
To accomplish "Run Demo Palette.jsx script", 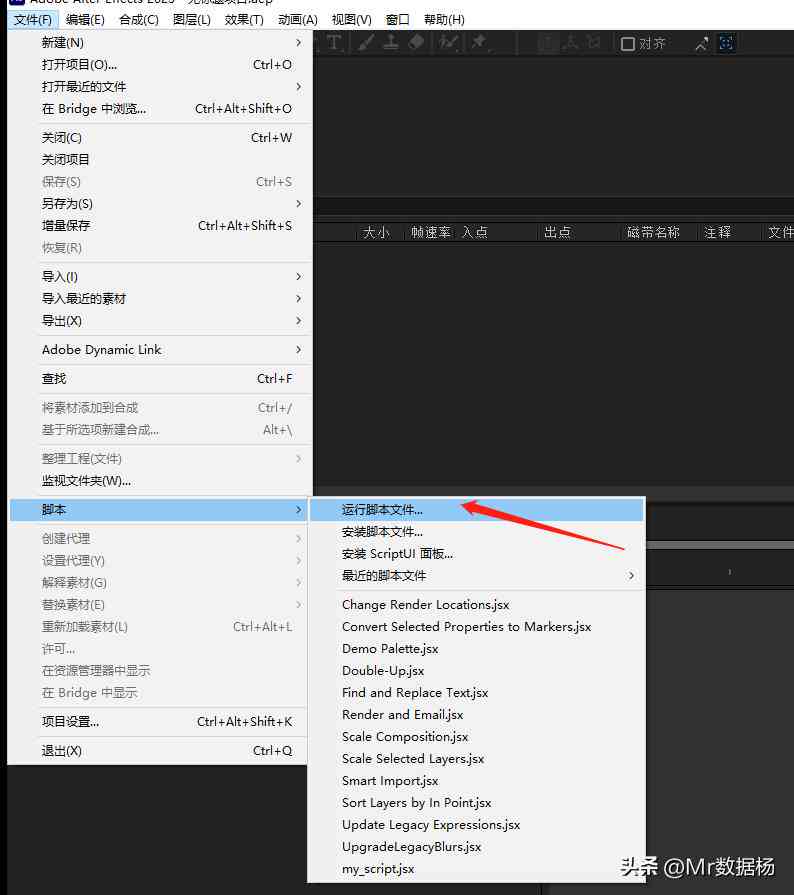I will click(x=477, y=649).
